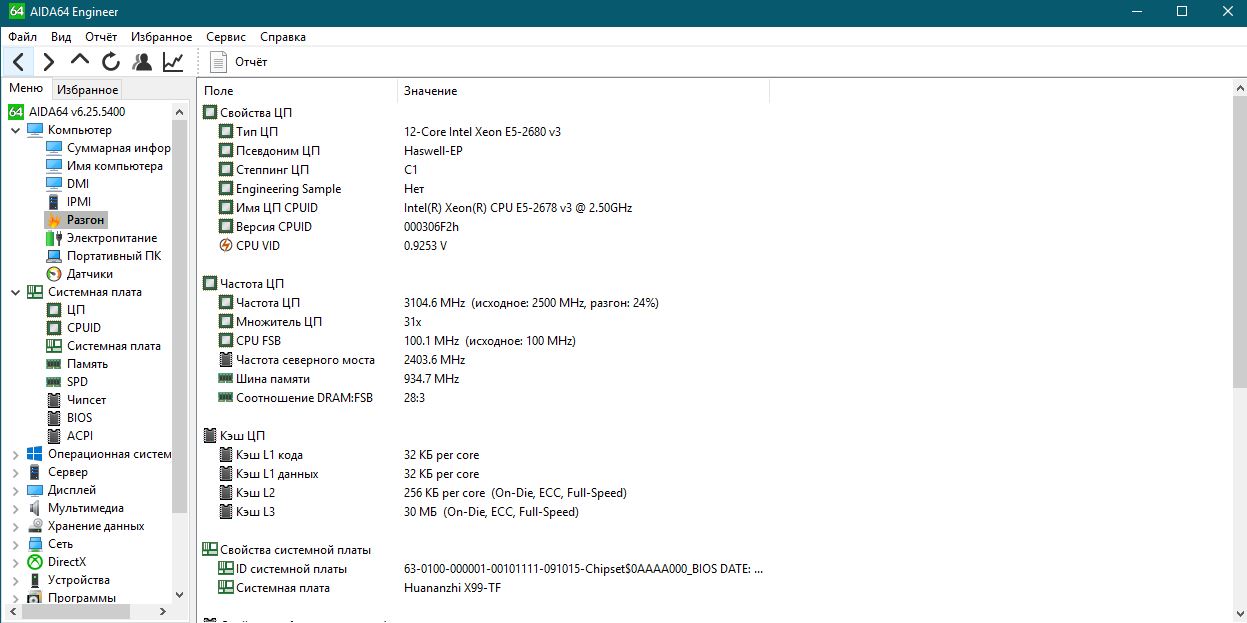Open the Сервис menu
The width and height of the screenshot is (1247, 623).
coord(226,37)
